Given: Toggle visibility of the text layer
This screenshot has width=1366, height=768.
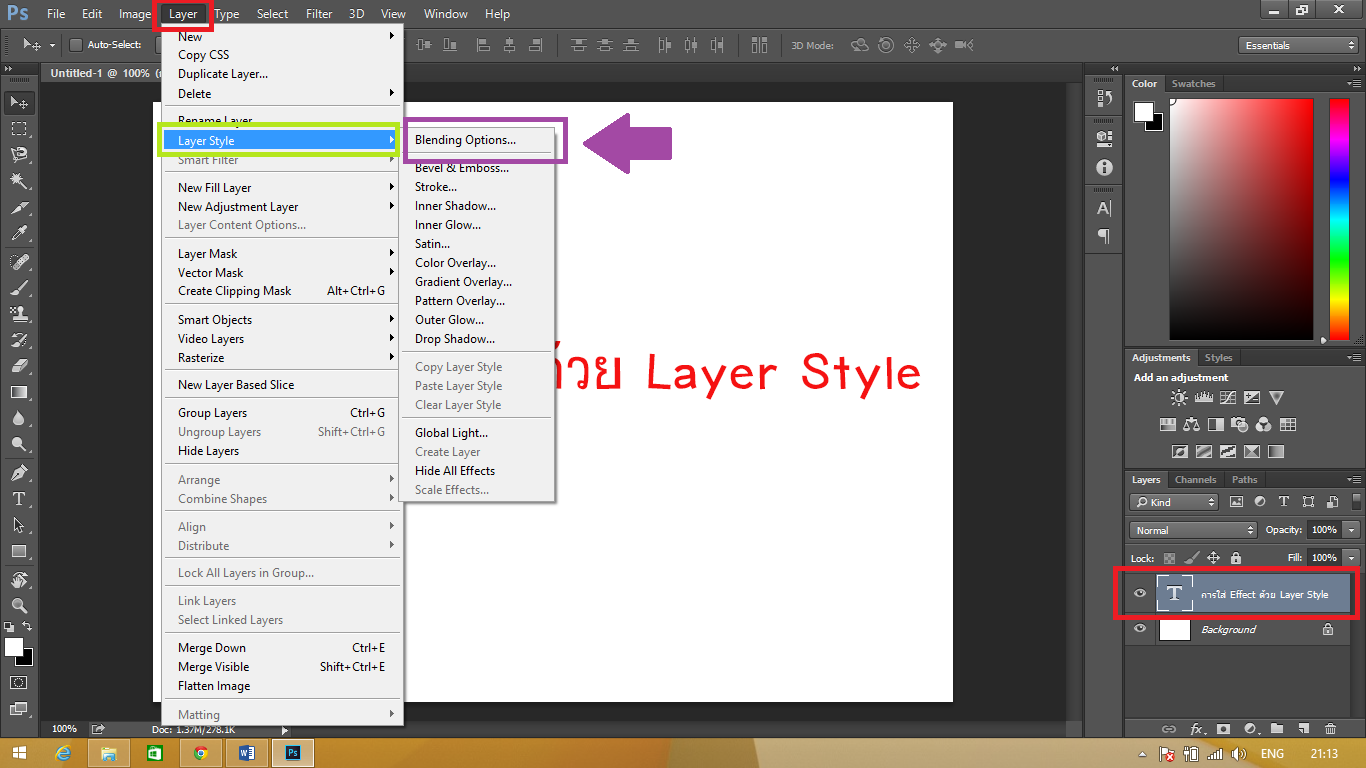Looking at the screenshot, I should (x=1139, y=593).
